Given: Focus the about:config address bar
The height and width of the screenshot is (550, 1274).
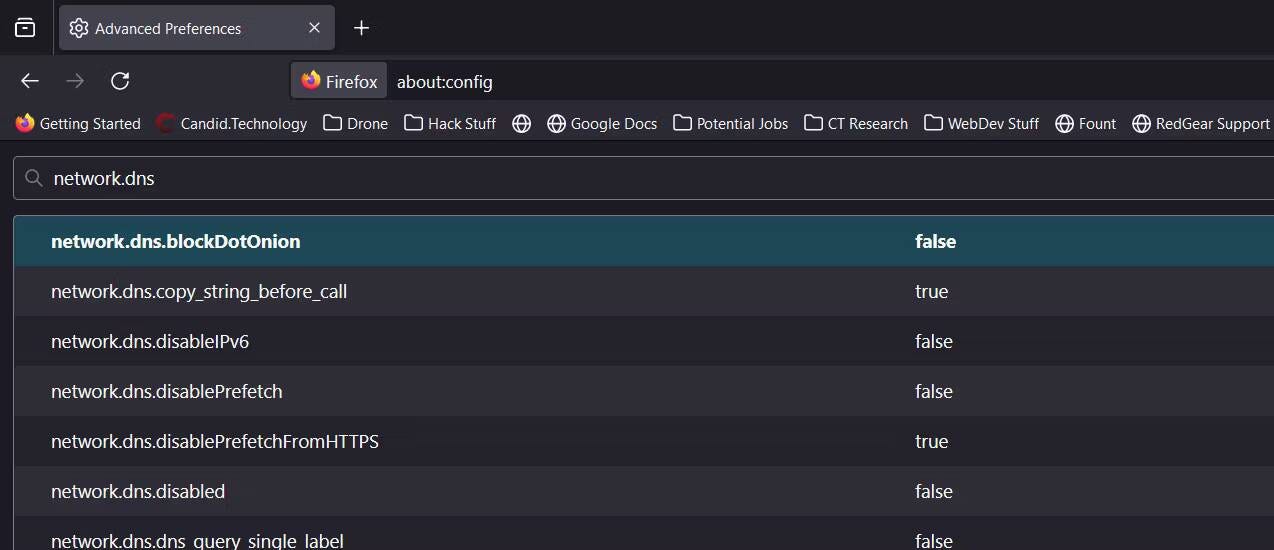Looking at the screenshot, I should (x=700, y=81).
